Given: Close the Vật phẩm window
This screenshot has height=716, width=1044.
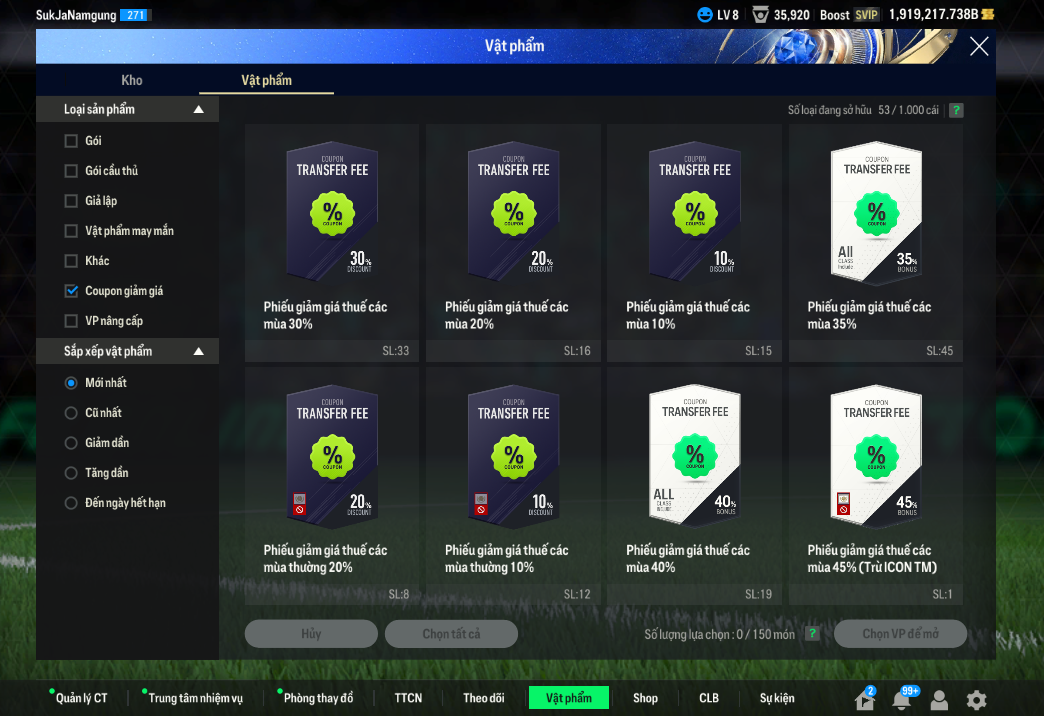Looking at the screenshot, I should click(979, 46).
